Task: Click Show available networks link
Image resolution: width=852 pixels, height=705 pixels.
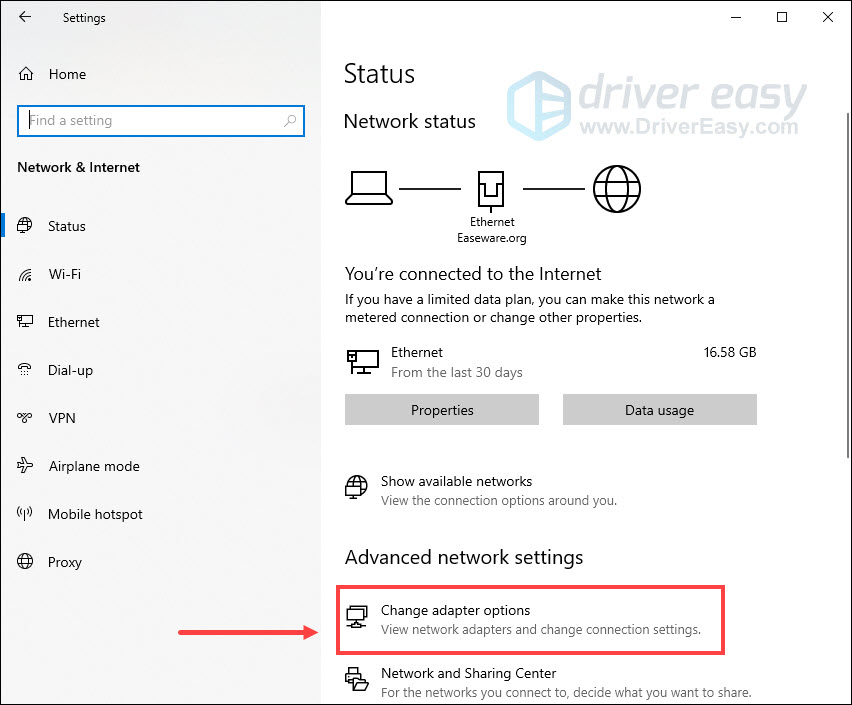Action: 456,482
